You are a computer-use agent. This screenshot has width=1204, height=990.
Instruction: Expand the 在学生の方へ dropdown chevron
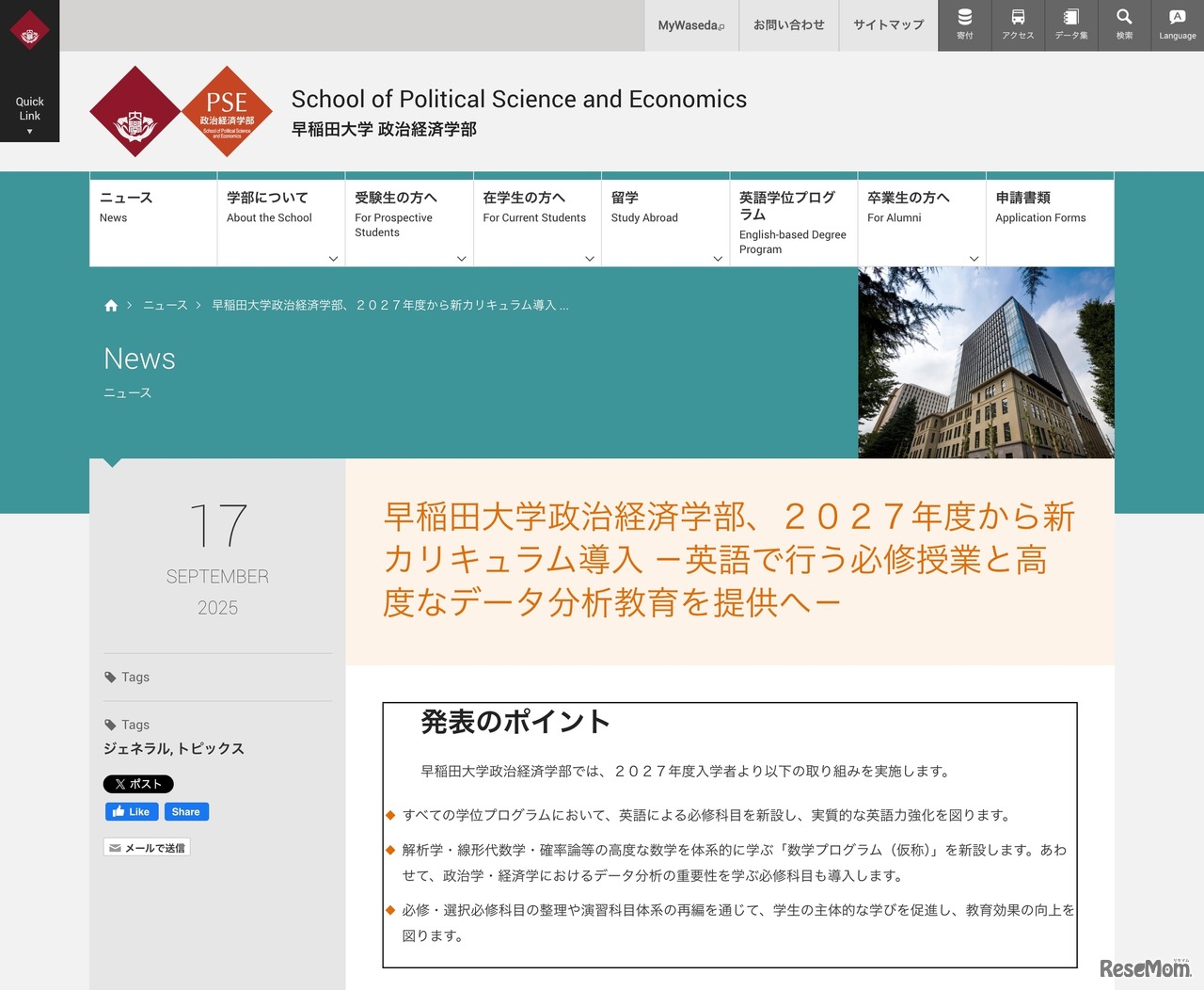588,258
